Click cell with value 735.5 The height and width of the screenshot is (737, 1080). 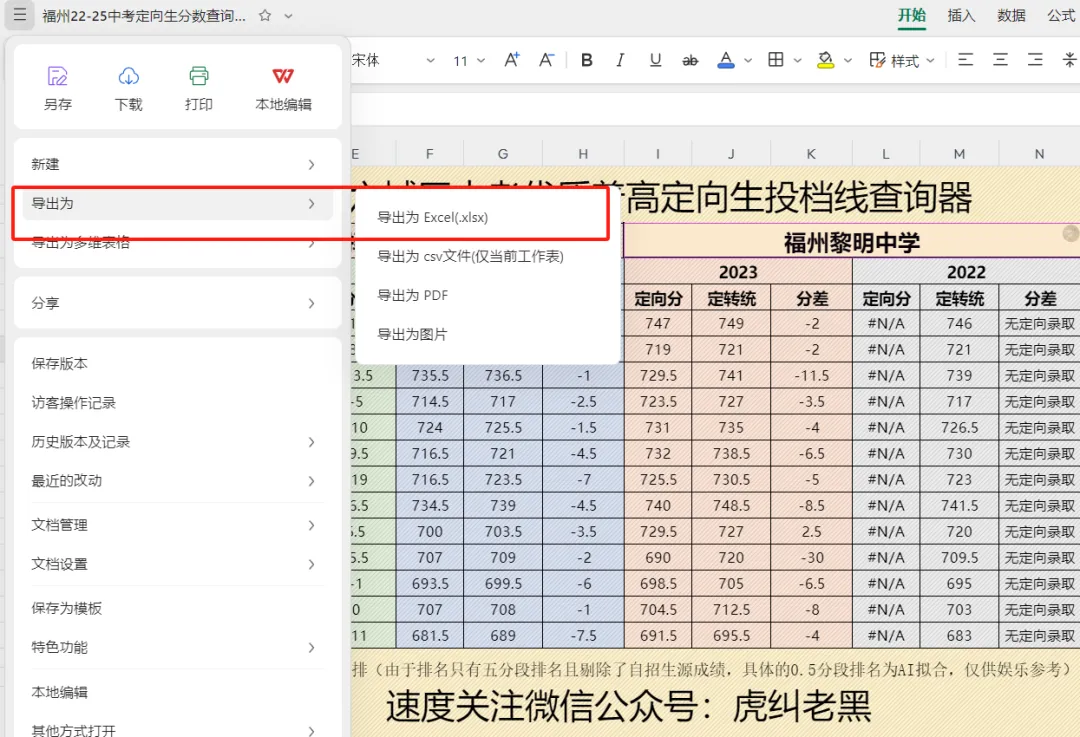click(x=430, y=375)
